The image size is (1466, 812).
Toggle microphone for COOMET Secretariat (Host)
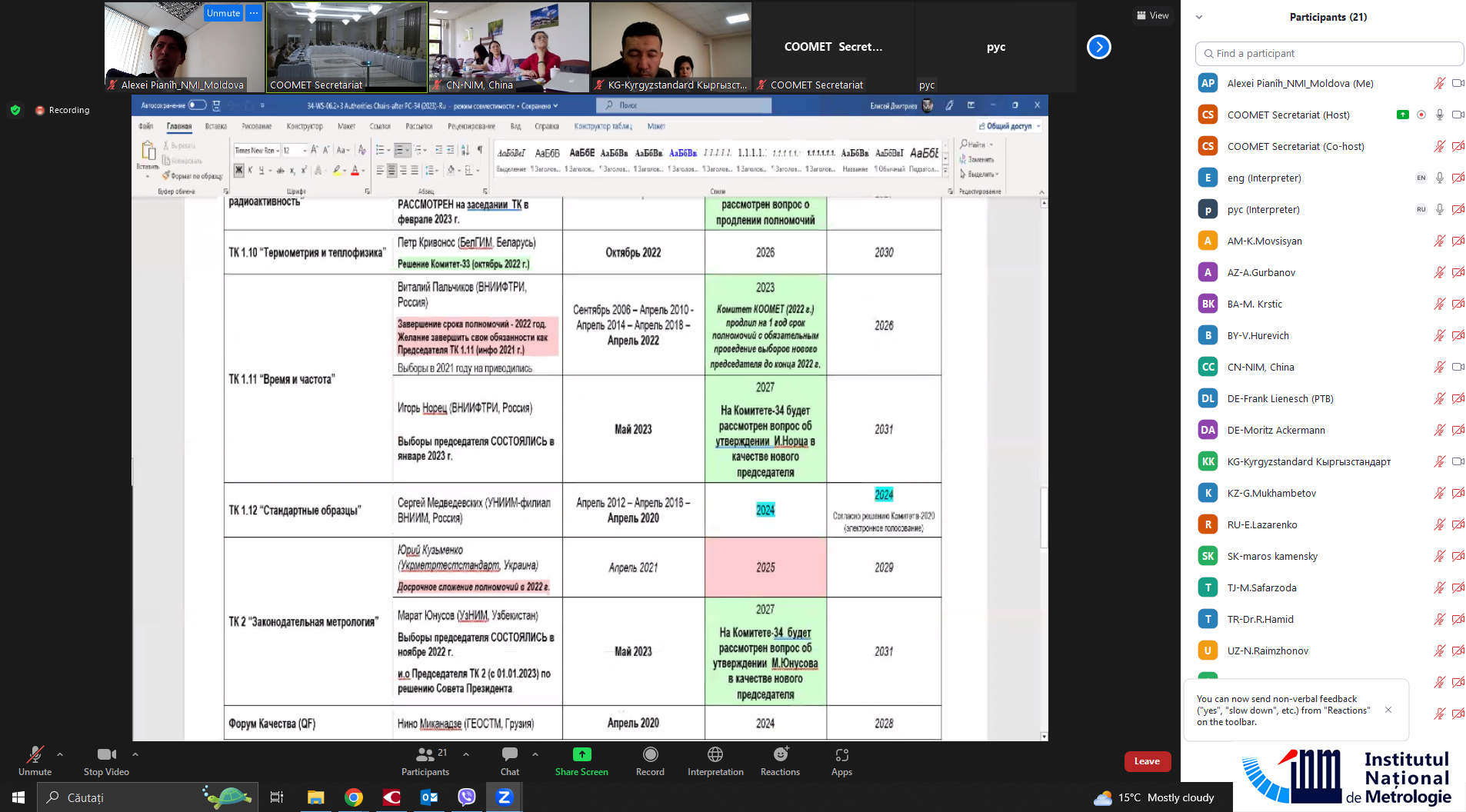tap(1439, 115)
